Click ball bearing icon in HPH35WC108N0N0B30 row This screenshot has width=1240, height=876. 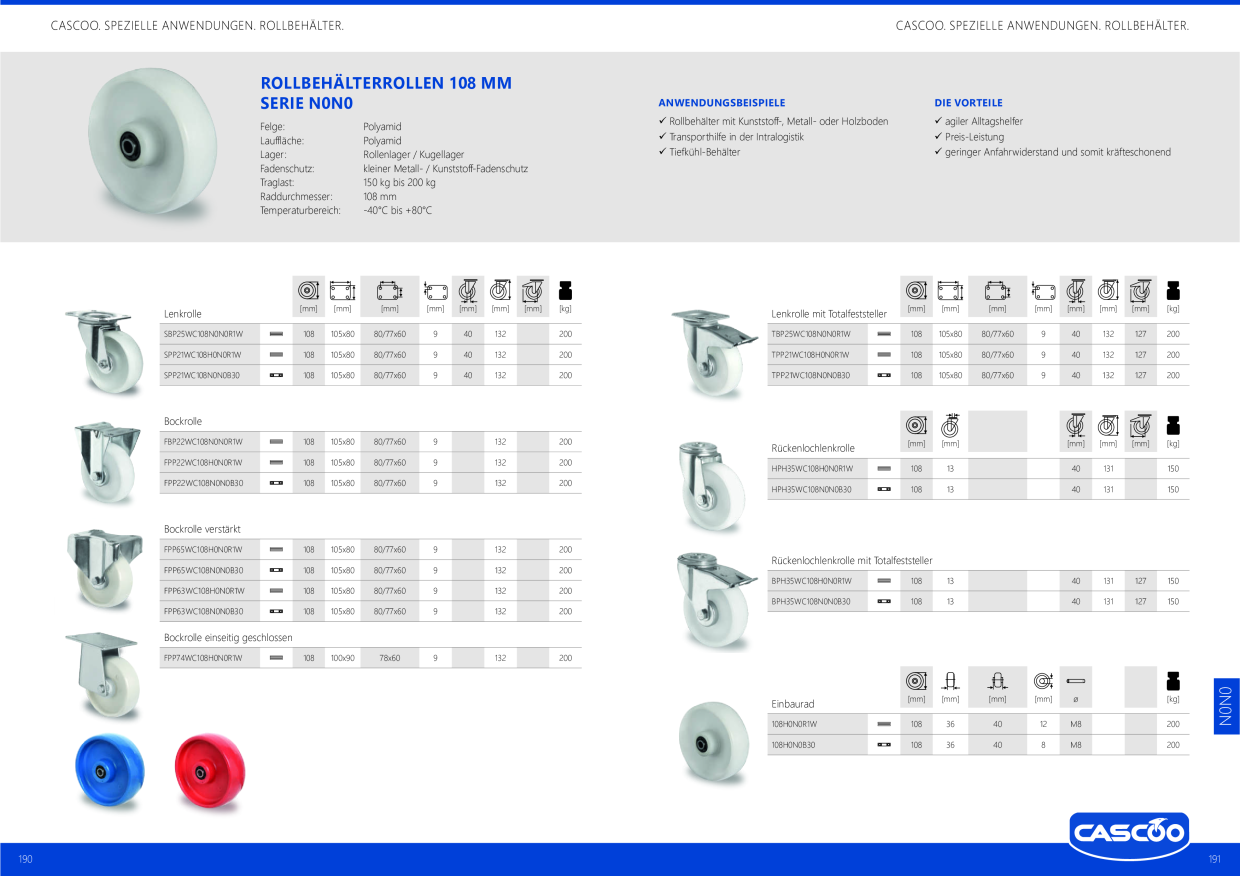coord(884,490)
